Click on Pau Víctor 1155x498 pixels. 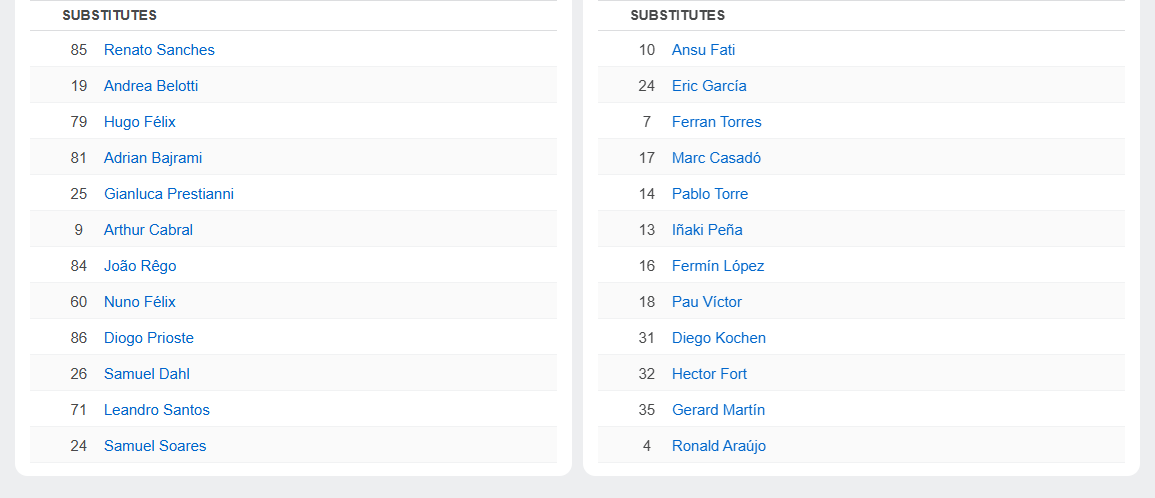pyautogui.click(x=707, y=302)
